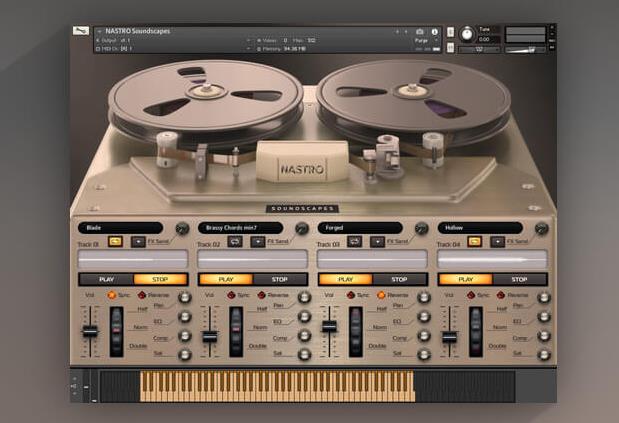Click the Track 02 volume fader
The height and width of the screenshot is (423, 619).
(210, 335)
